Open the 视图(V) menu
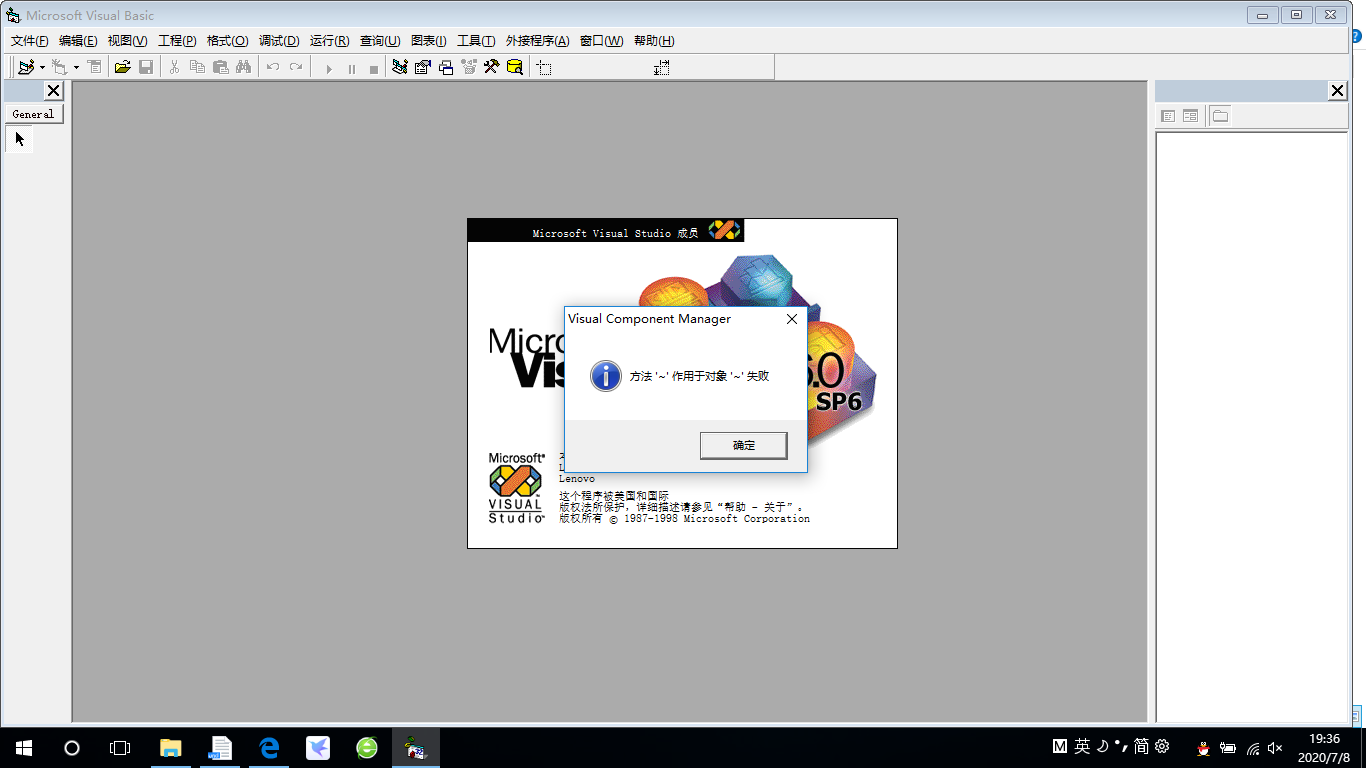Viewport: 1366px width, 768px height. [127, 41]
